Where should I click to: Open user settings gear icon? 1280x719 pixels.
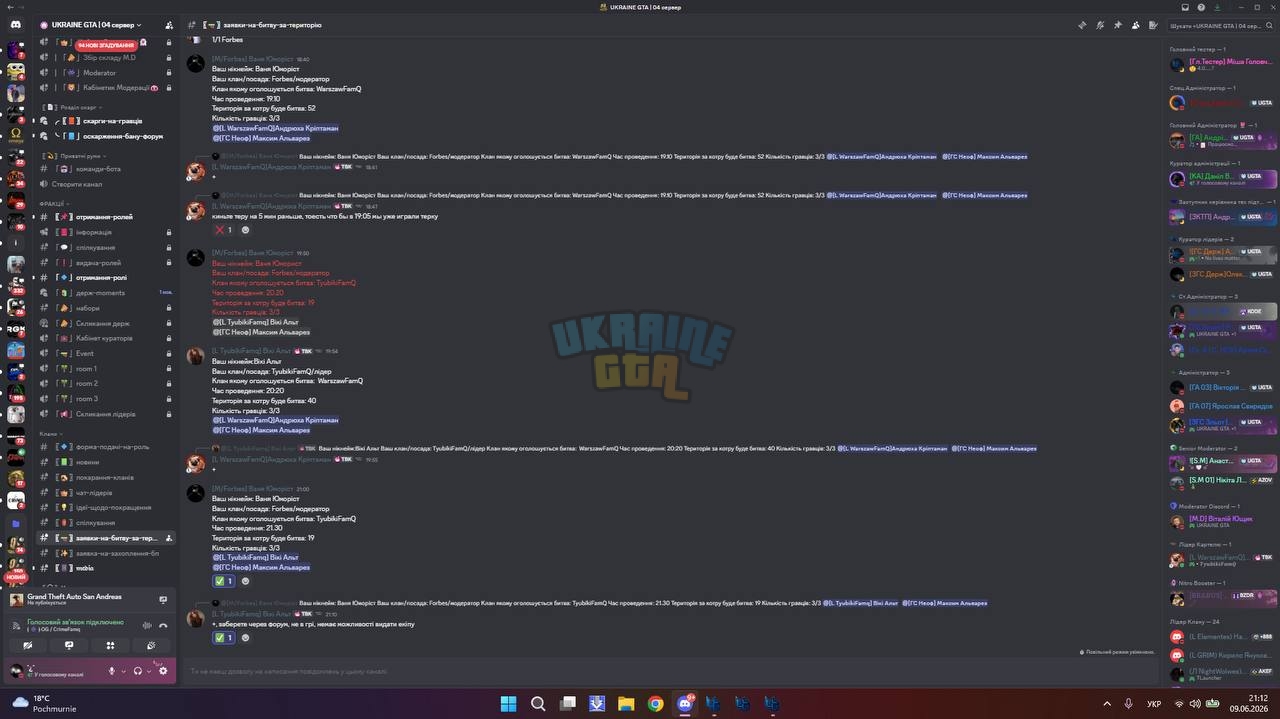click(x=163, y=671)
